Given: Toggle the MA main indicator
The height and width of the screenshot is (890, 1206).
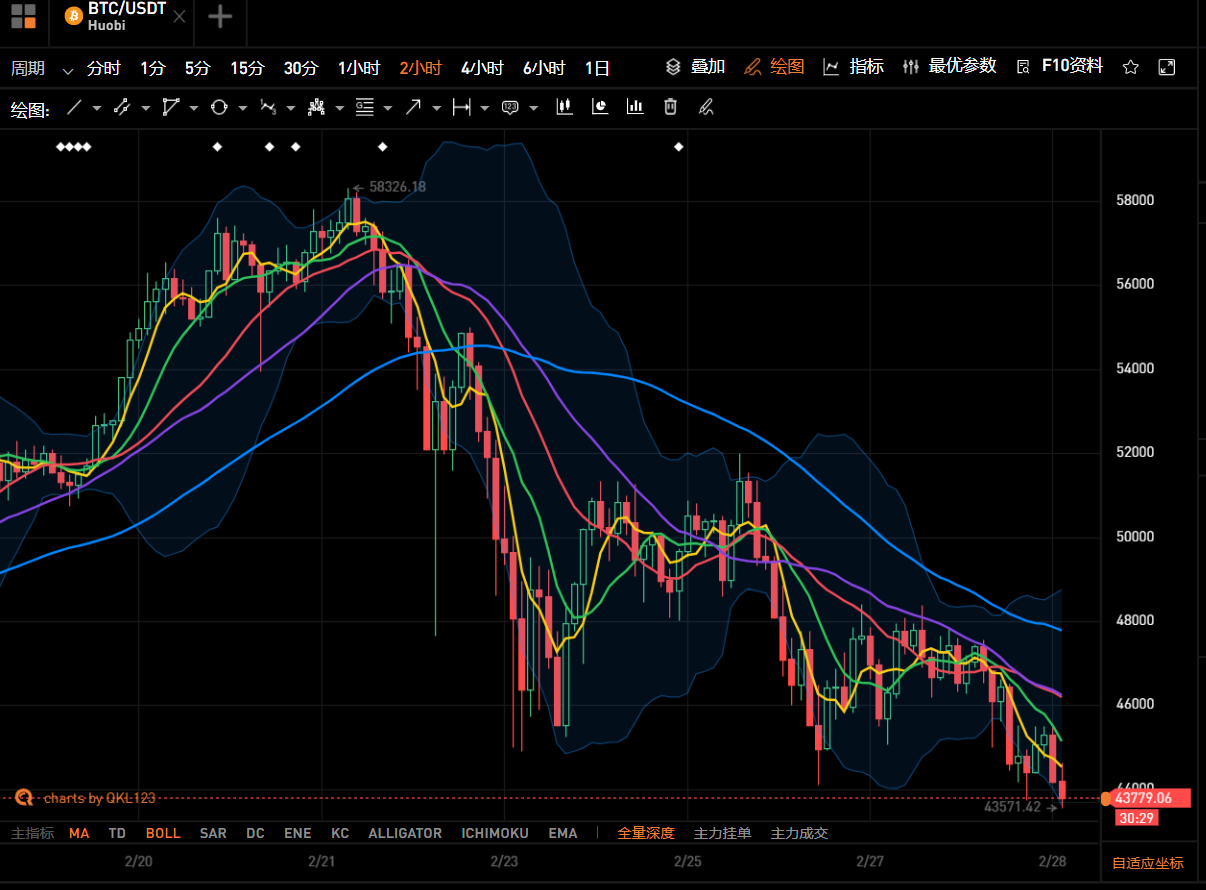Looking at the screenshot, I should 79,833.
